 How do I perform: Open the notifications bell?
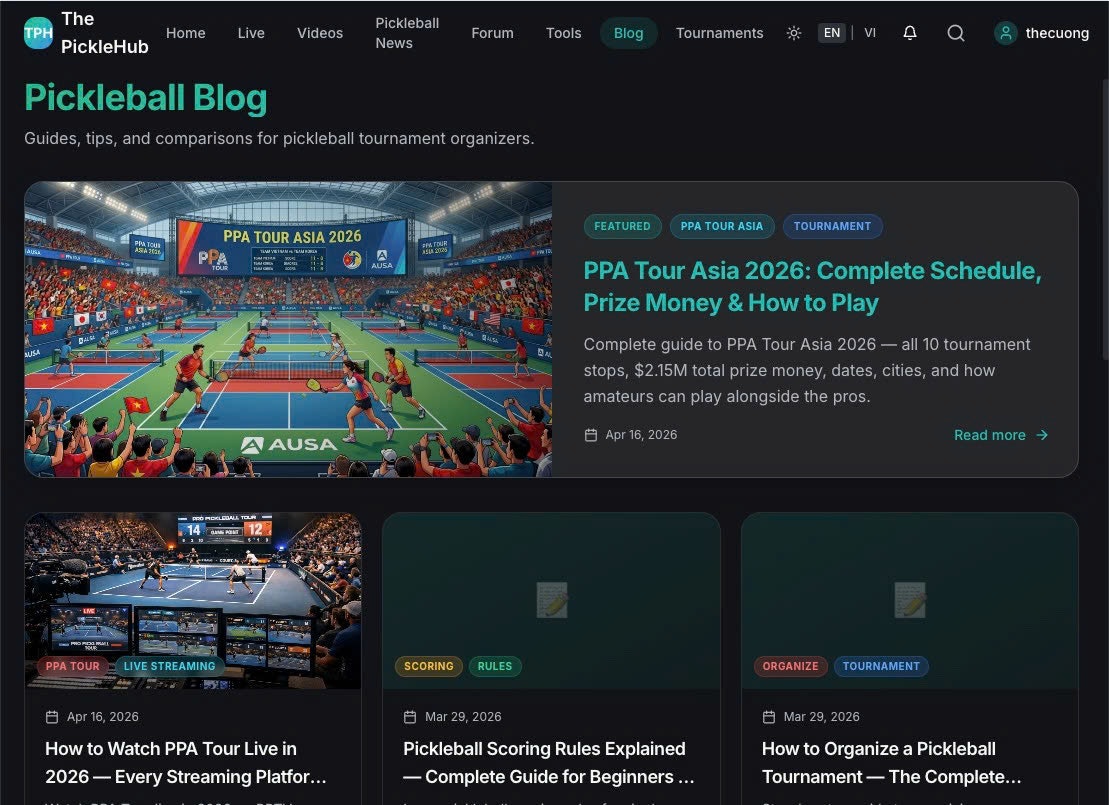tap(910, 33)
